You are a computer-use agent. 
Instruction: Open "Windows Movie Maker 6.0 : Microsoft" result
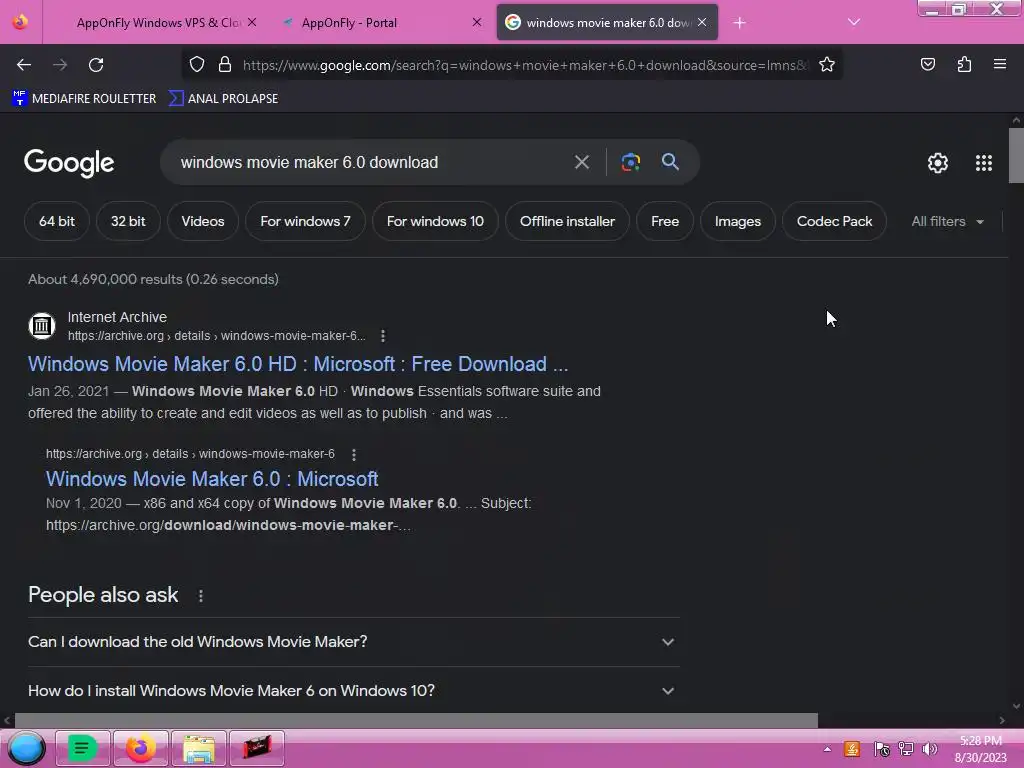212,479
